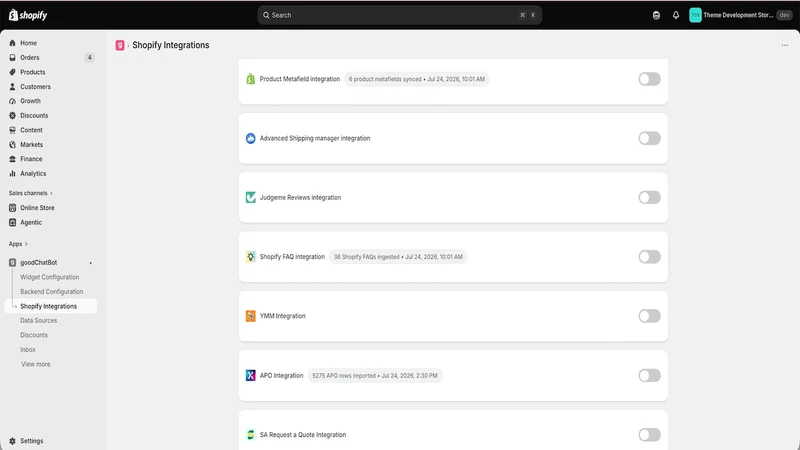Screen dimensions: 800x450
Task: Click the Shopify FAQ integration icon
Action: tap(251, 257)
